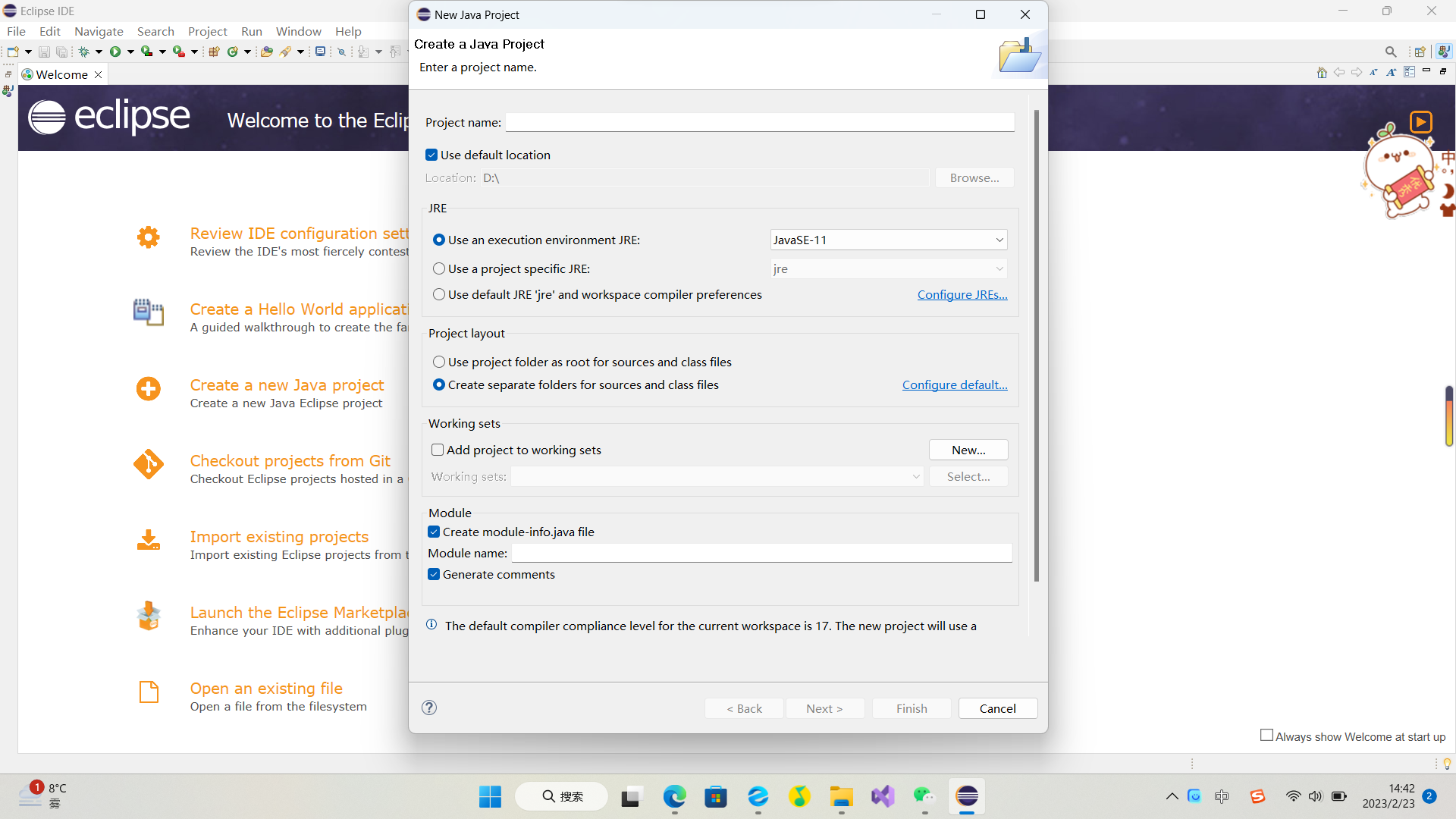Open the Navigate menu
The height and width of the screenshot is (819, 1456).
pyautogui.click(x=99, y=31)
